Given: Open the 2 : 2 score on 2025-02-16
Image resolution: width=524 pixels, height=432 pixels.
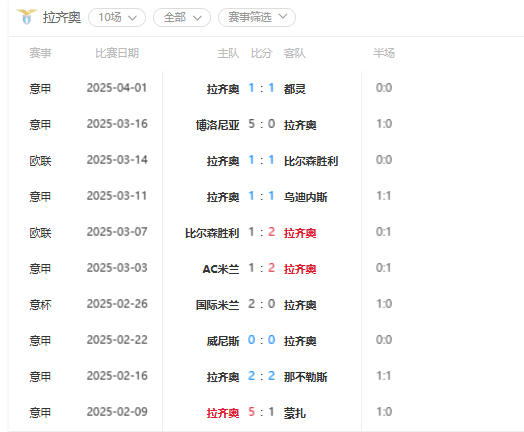Looking at the screenshot, I should [261, 376].
